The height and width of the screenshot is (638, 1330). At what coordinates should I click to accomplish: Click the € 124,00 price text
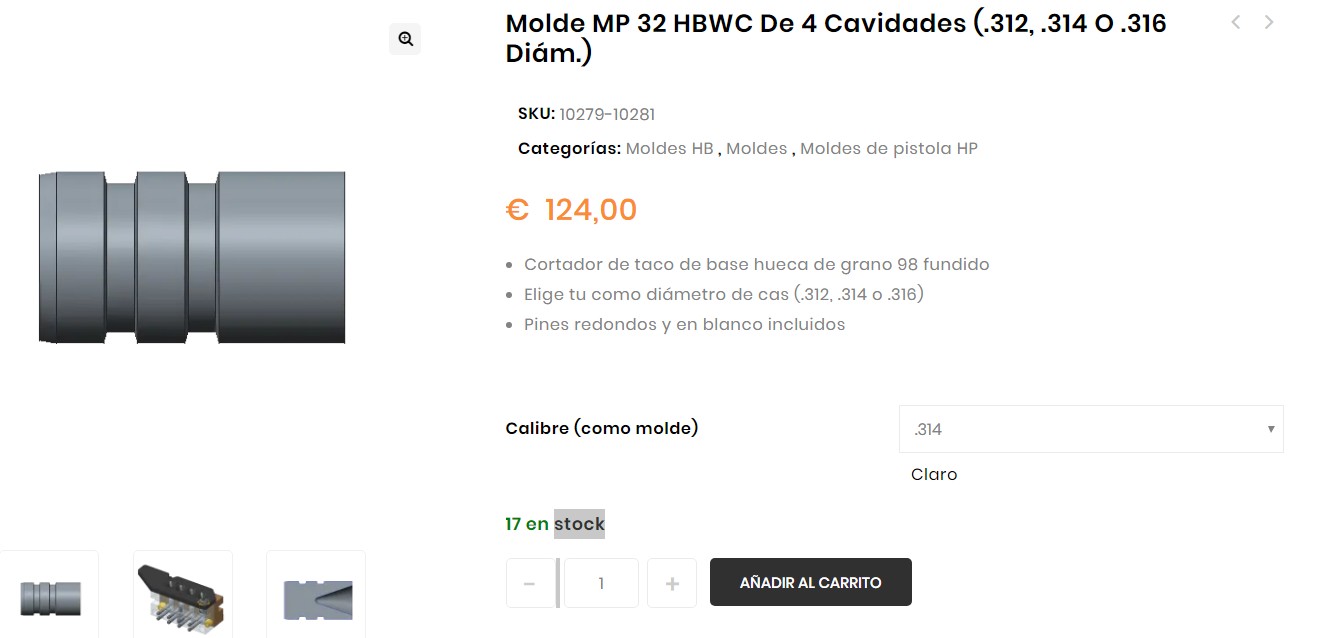[x=571, y=210]
